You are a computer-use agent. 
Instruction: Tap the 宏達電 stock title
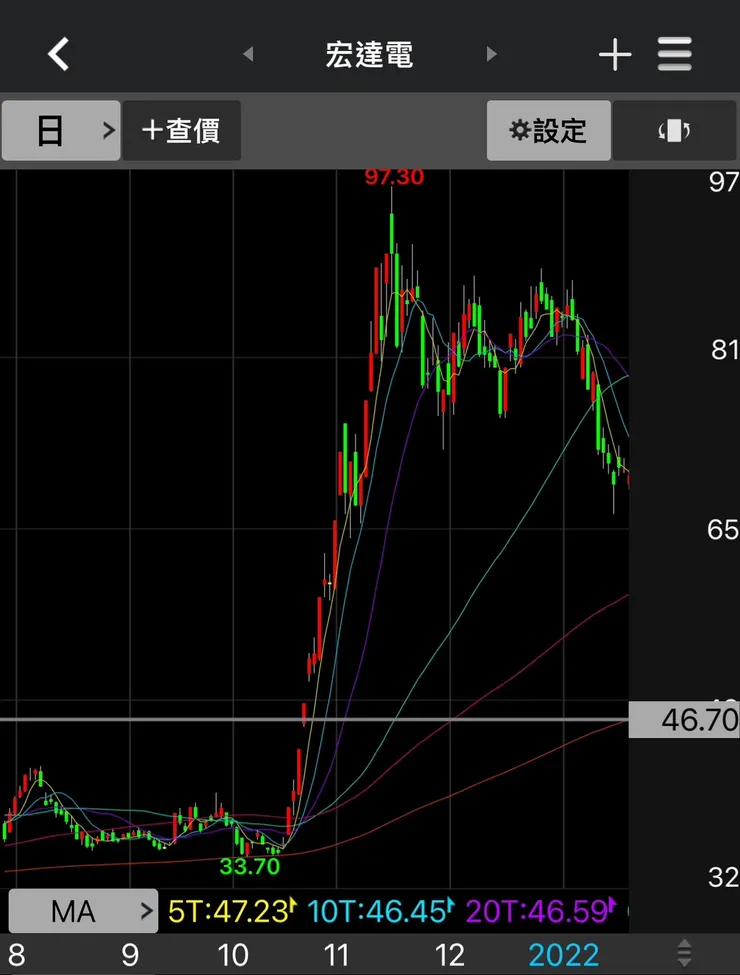pos(369,55)
